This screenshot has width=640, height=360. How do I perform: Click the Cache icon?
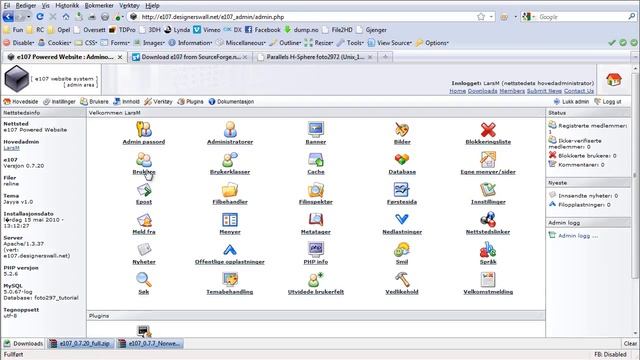[x=316, y=160]
